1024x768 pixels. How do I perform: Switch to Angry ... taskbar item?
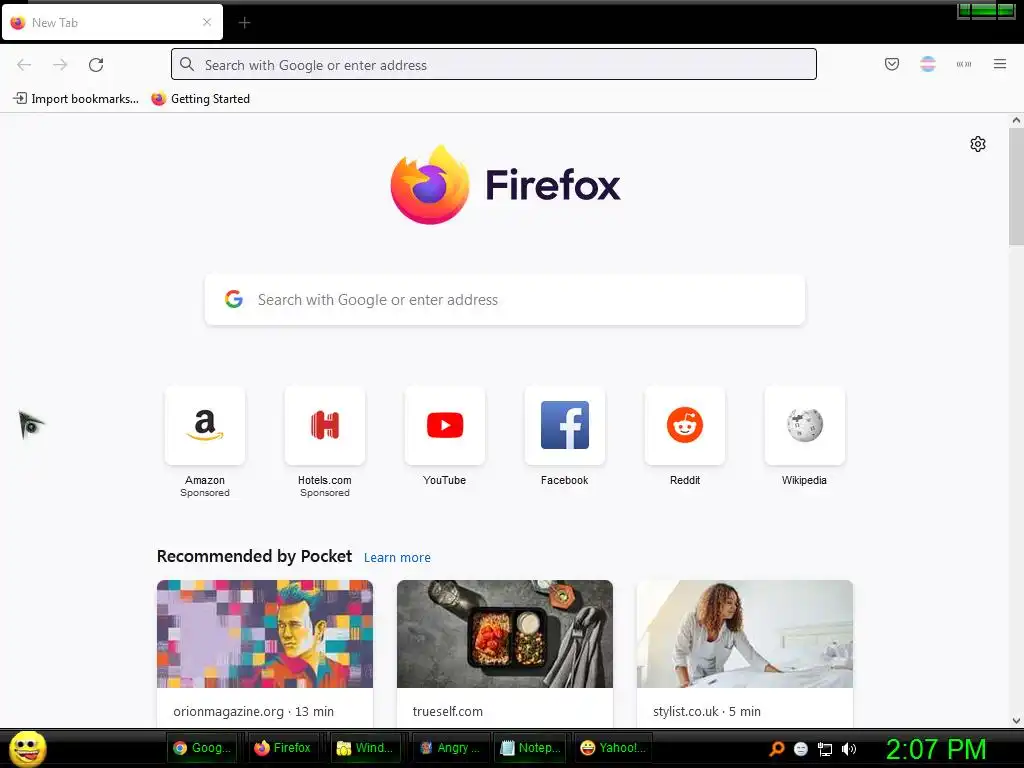450,748
